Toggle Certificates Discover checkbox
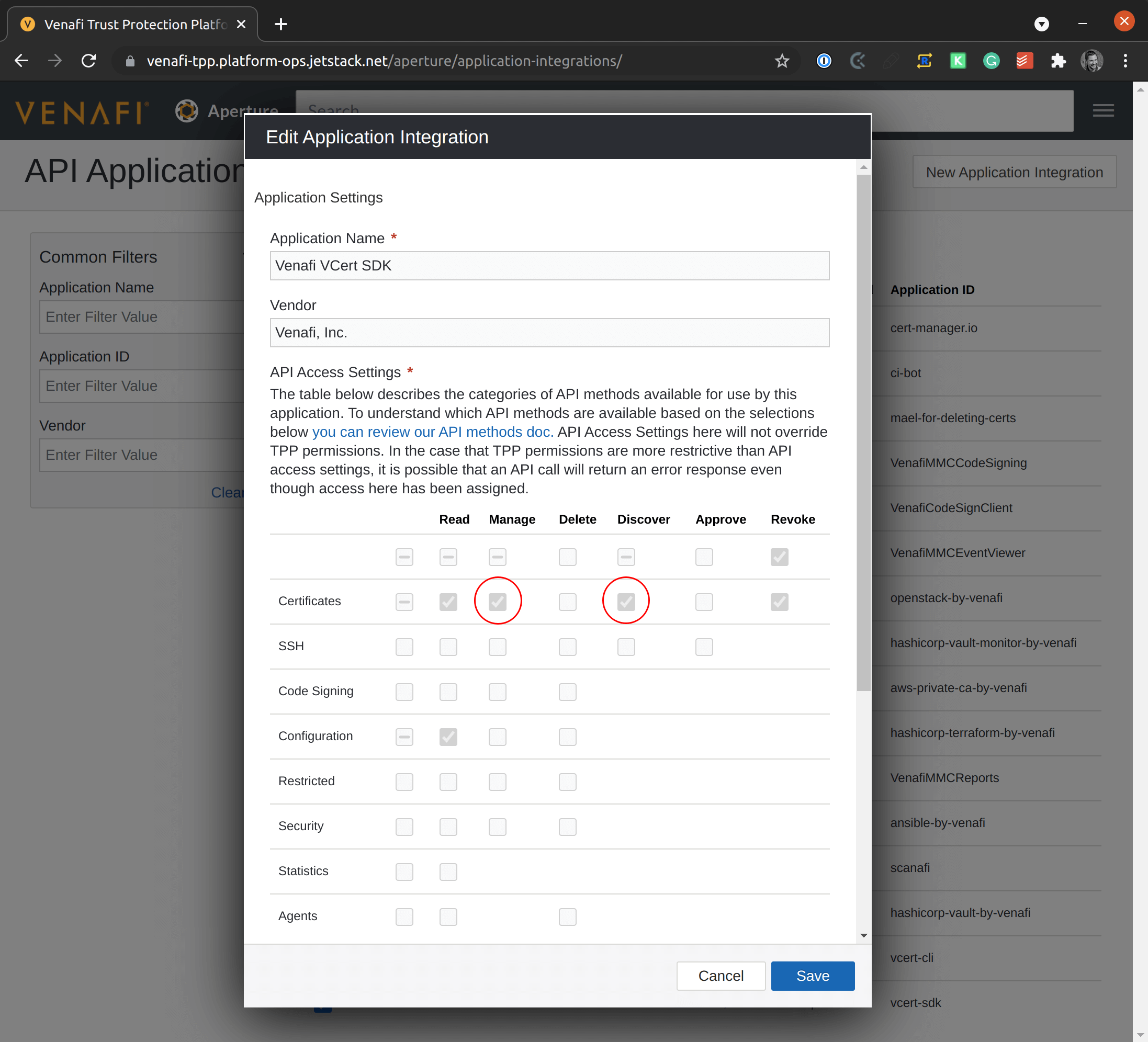Screen dimensions: 1148x1042 click(x=626, y=601)
